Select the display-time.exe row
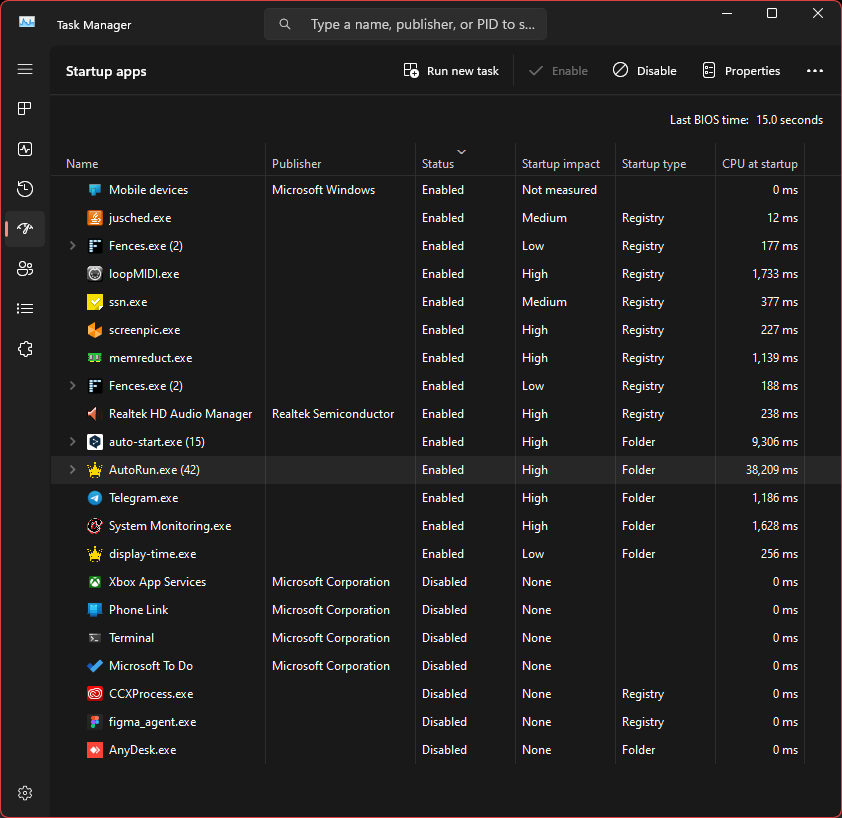The image size is (842, 818). tap(446, 554)
